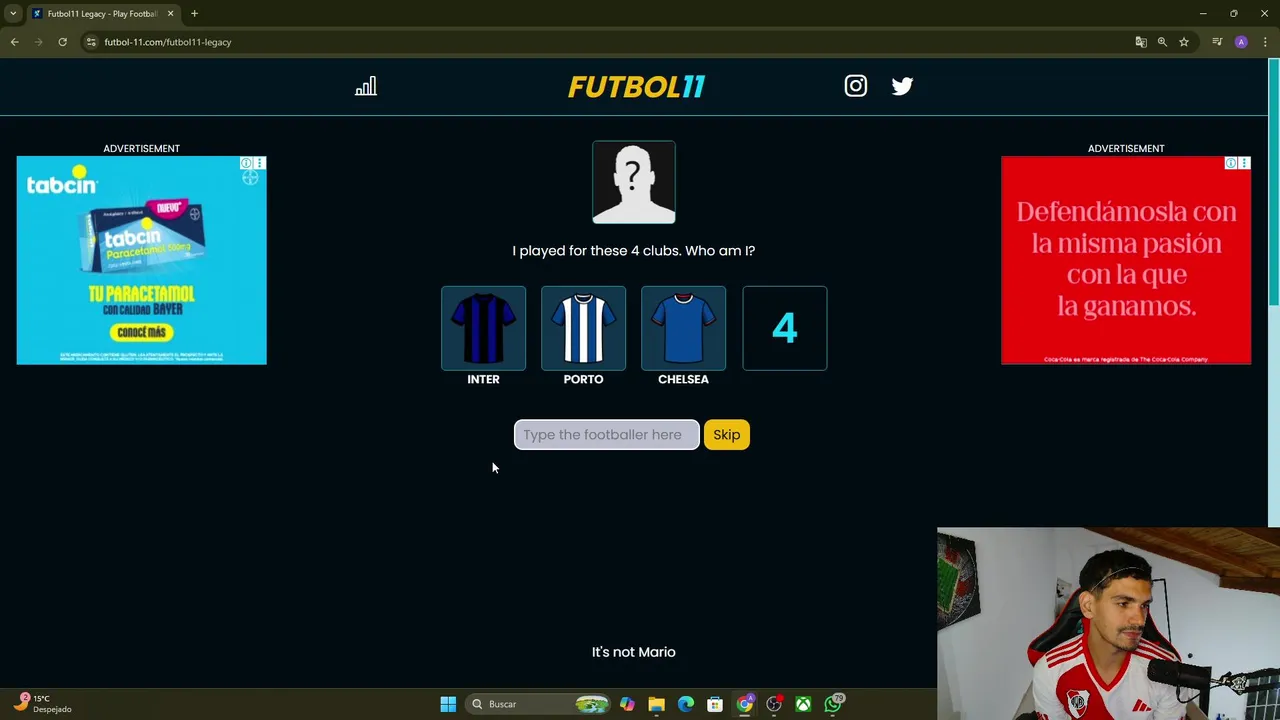Select the Porto jersey card
The height and width of the screenshot is (720, 1280).
[x=583, y=328]
